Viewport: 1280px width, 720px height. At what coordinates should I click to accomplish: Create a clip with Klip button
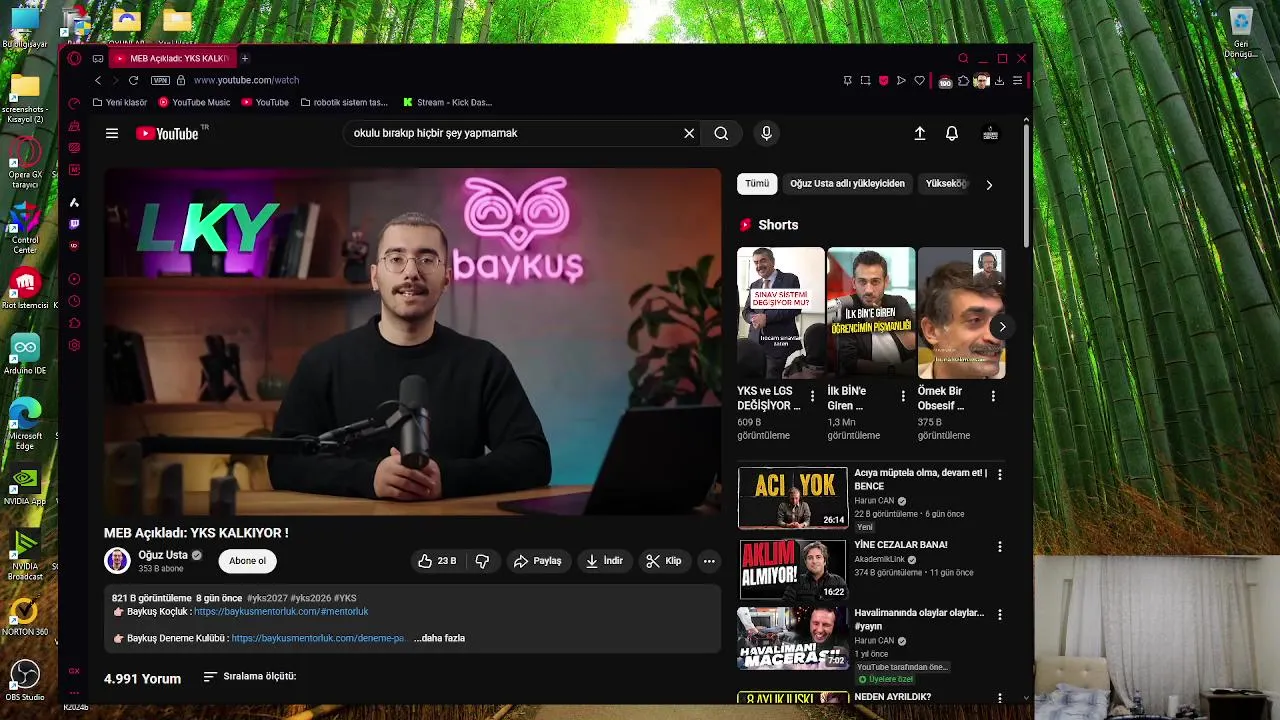[664, 561]
